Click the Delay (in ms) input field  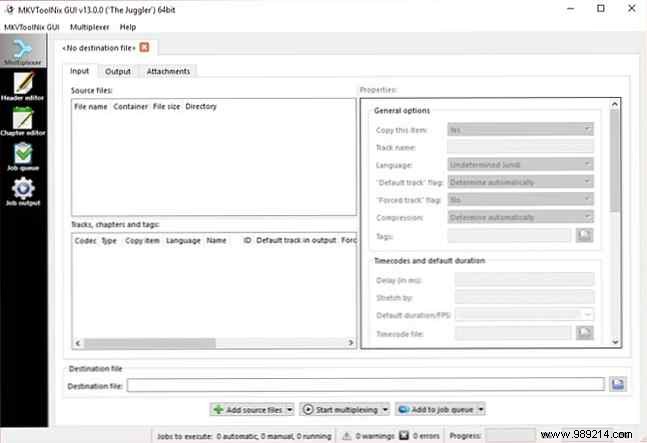pos(524,280)
